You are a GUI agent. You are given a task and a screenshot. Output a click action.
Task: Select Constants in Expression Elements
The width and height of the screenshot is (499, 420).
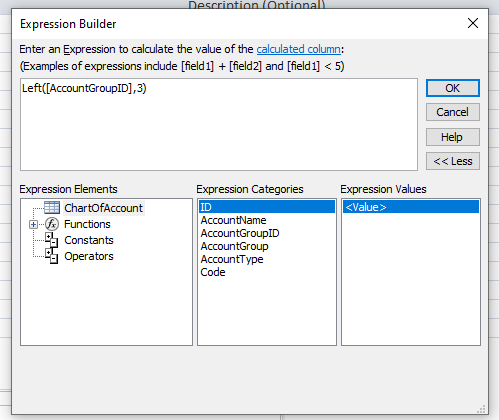pyautogui.click(x=89, y=240)
